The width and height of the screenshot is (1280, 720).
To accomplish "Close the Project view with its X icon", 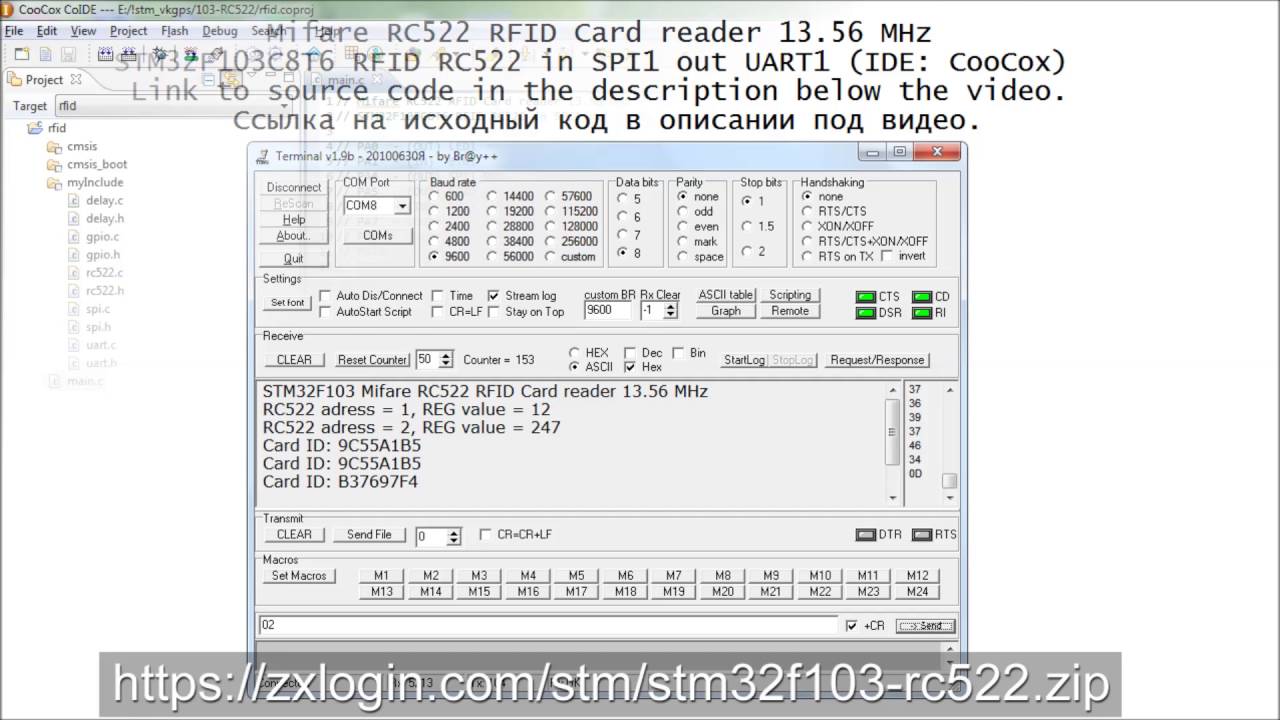I will [76, 80].
